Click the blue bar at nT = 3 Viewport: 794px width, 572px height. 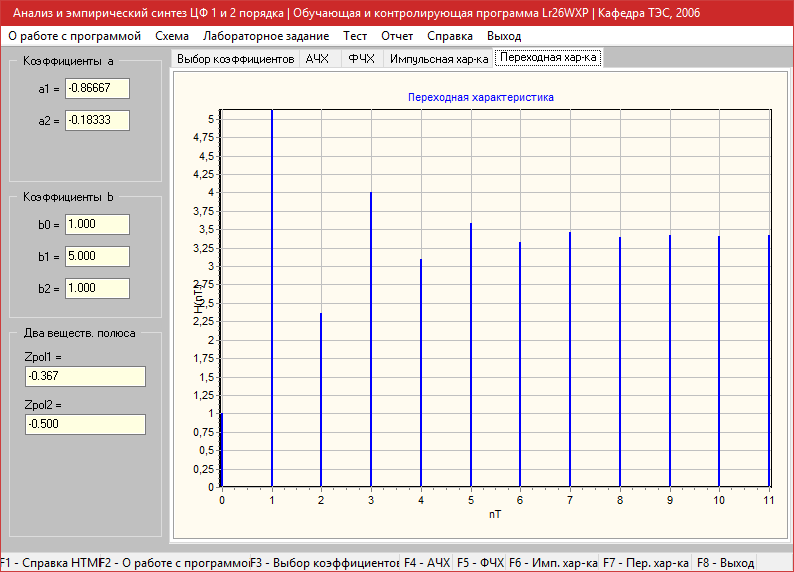371,340
